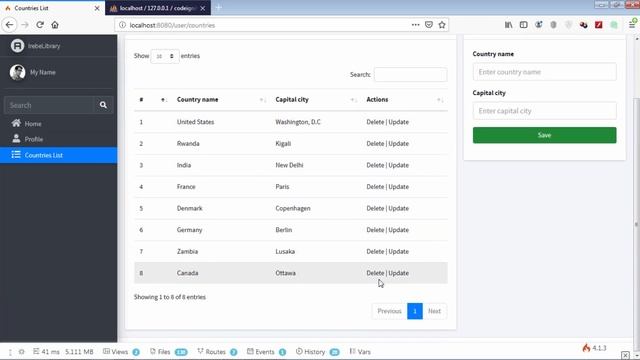640x360 pixels.
Task: Click the CodeIgniter flame version icon
Action: tap(587, 348)
